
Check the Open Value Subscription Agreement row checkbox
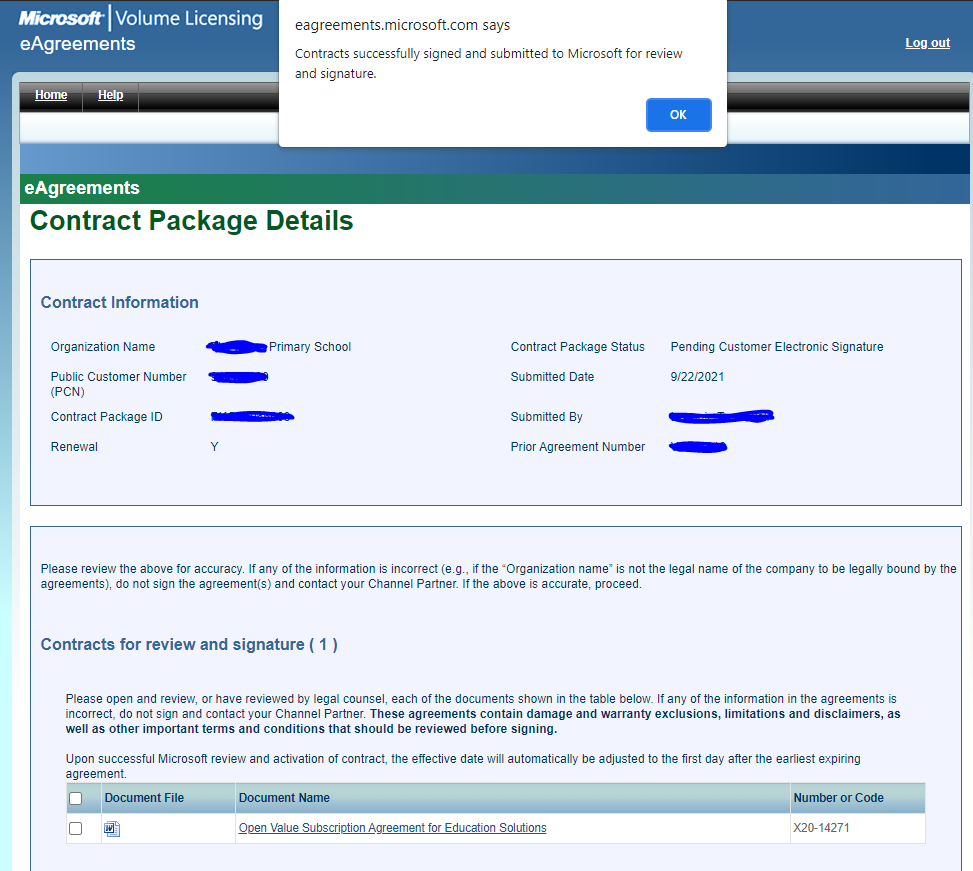[x=75, y=829]
